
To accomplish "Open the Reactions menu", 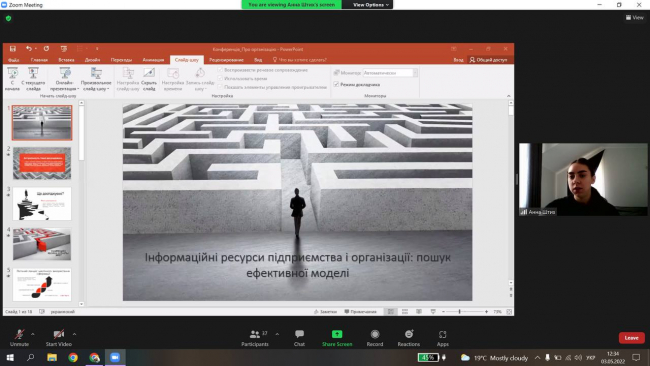I will click(x=409, y=337).
